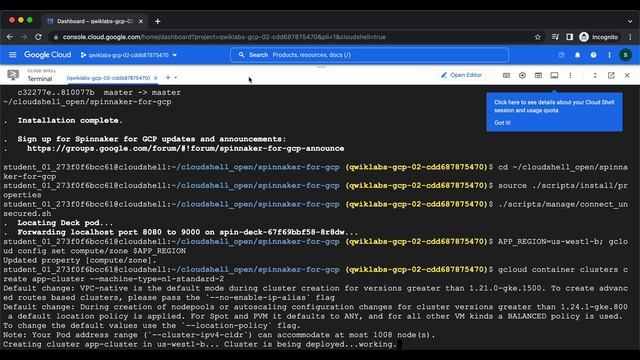Viewport: 640px width, 360px height.
Task: Open the Cloud Shell three-dot More menu
Action: click(x=570, y=76)
